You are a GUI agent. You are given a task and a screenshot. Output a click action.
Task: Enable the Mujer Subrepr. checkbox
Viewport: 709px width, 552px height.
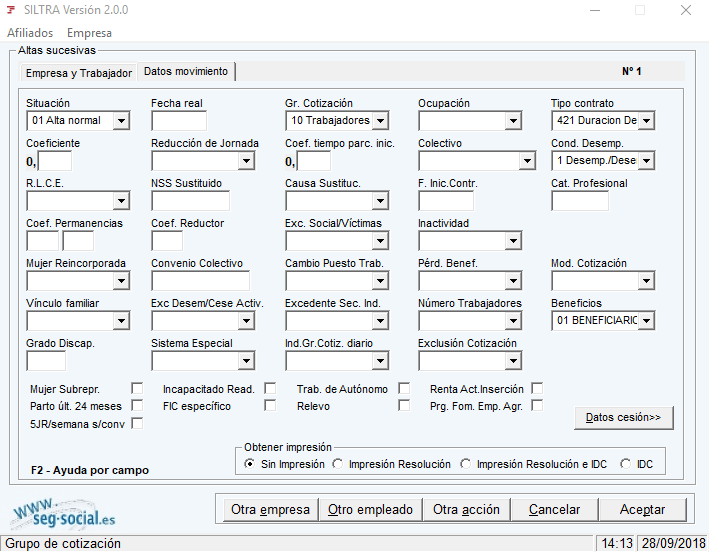137,388
